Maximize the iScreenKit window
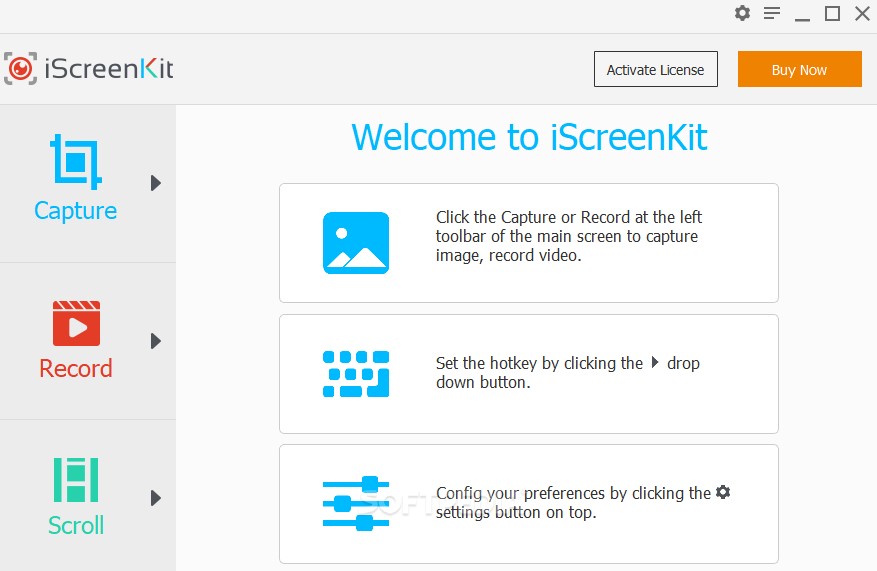877x571 pixels. pos(832,13)
